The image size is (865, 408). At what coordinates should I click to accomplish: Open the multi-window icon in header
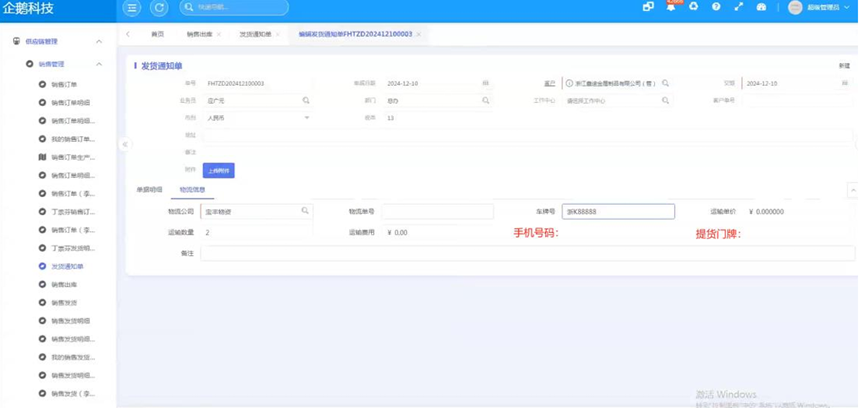(x=648, y=7)
